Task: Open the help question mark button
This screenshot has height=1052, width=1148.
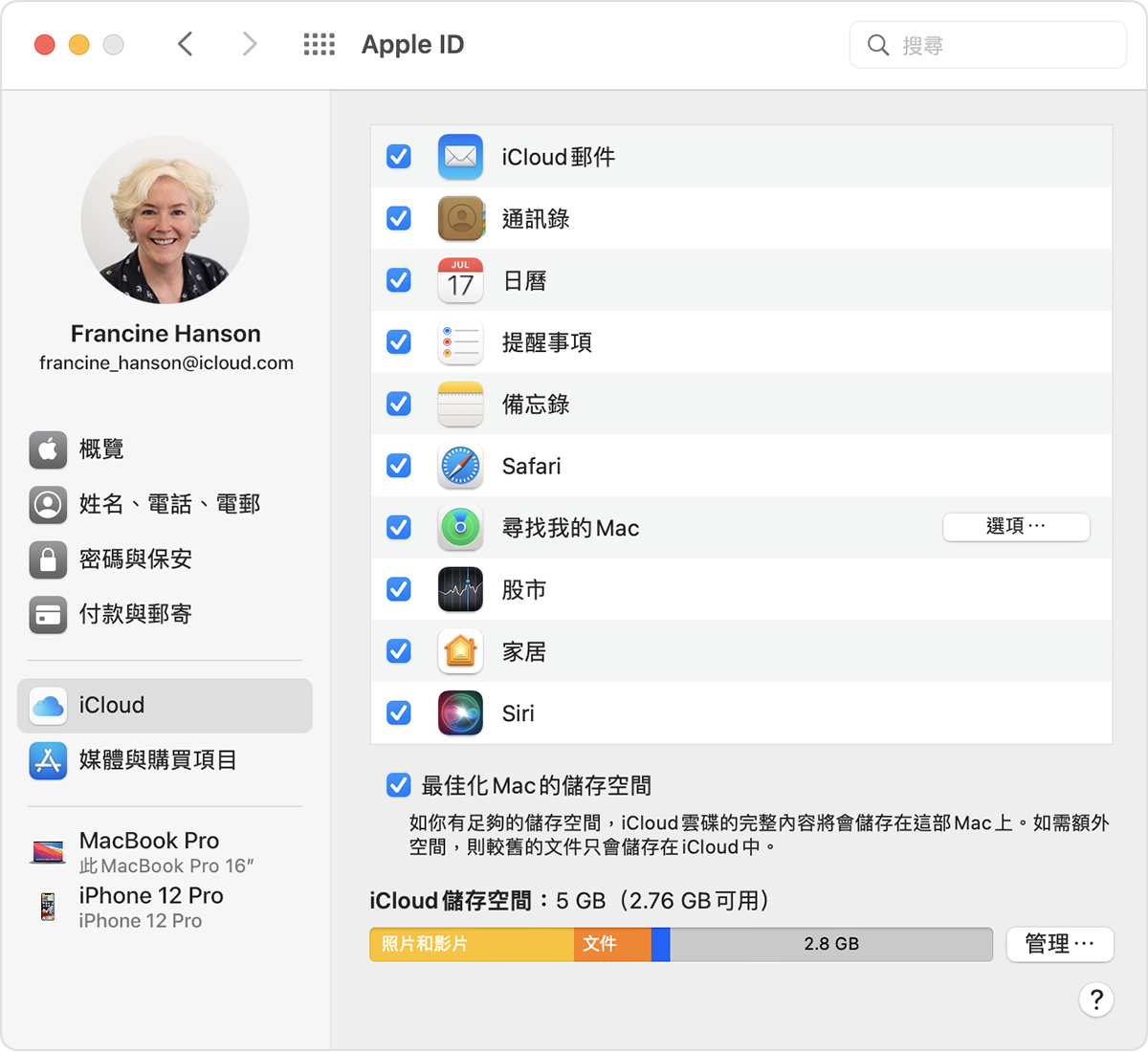Action: (x=1096, y=999)
